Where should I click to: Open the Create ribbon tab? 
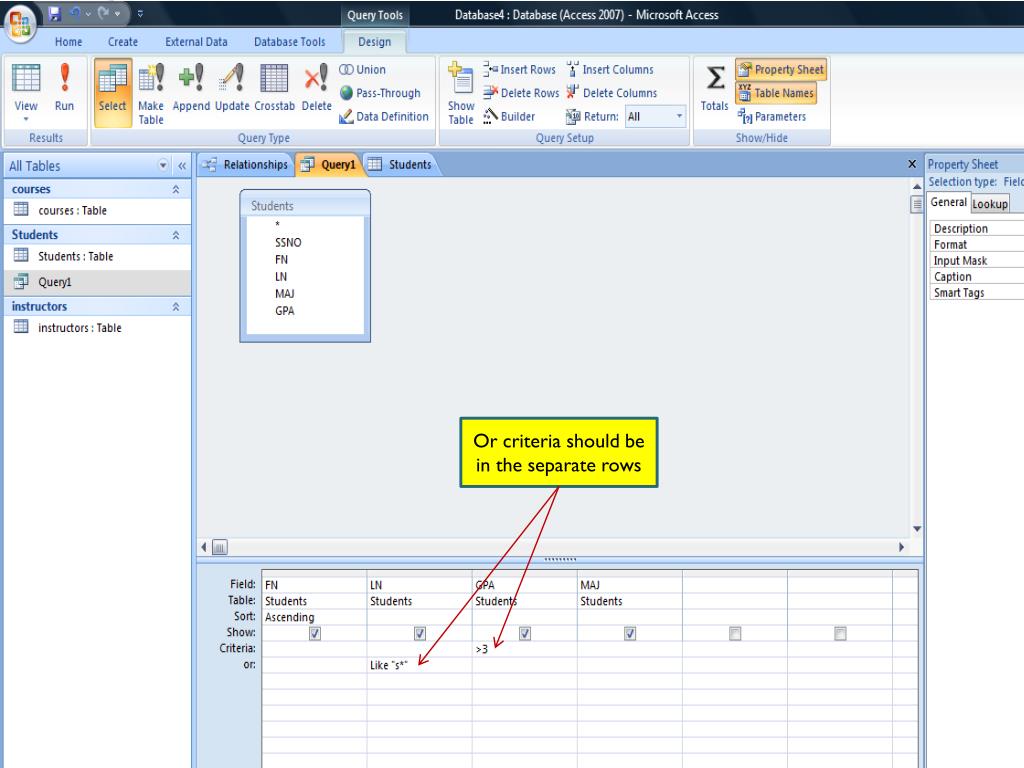click(123, 42)
